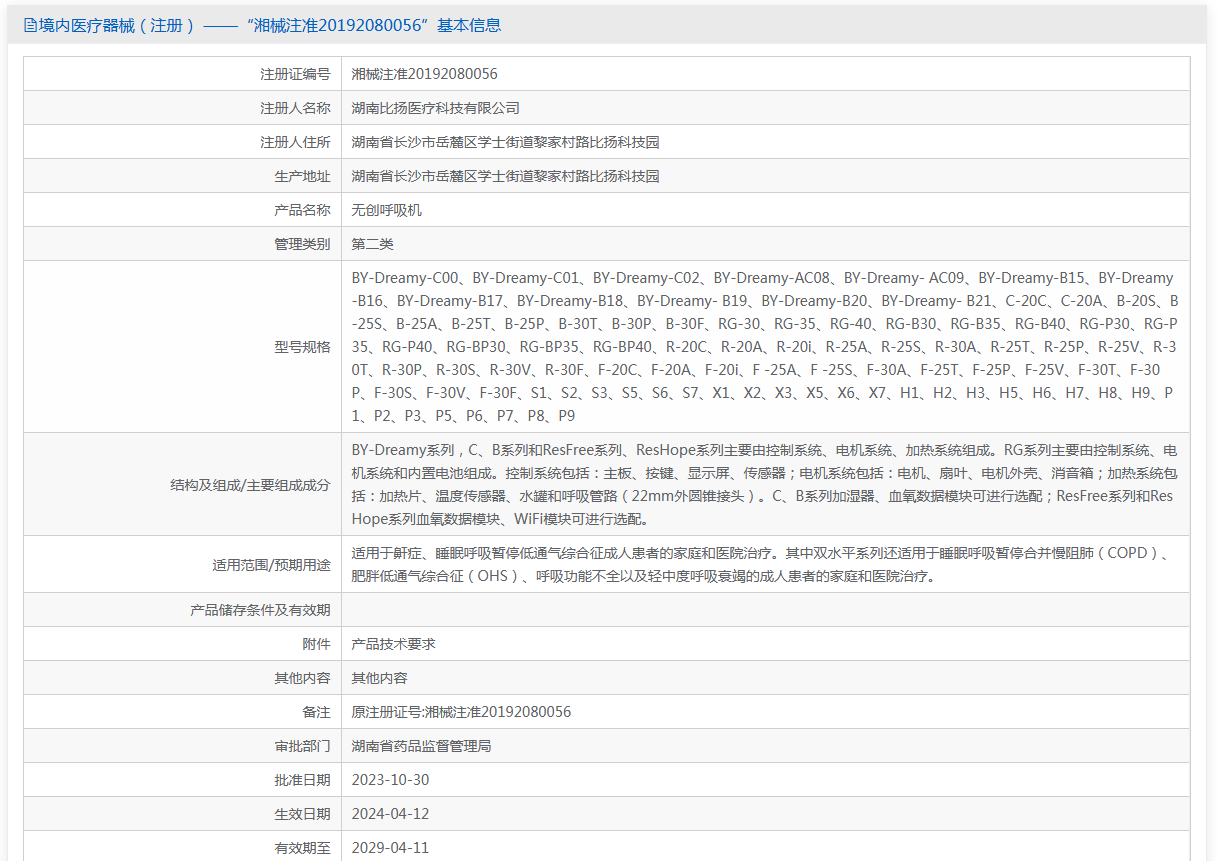Click the model list text starting BY-Dreamy-C00
Viewport: 1218px width, 861px height.
765,347
